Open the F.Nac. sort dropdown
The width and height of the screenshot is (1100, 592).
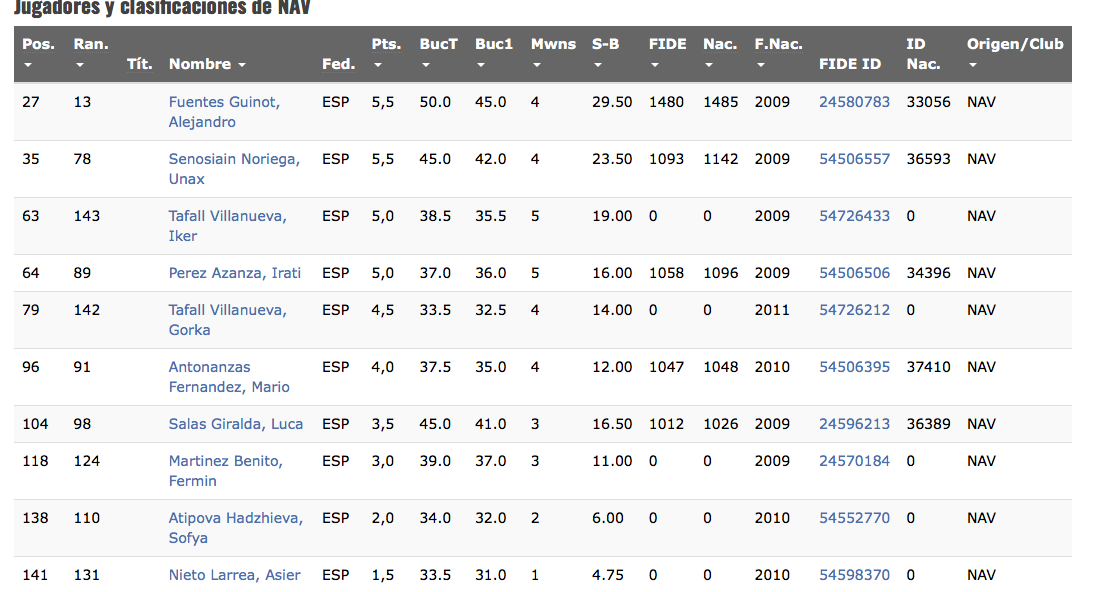[x=762, y=65]
